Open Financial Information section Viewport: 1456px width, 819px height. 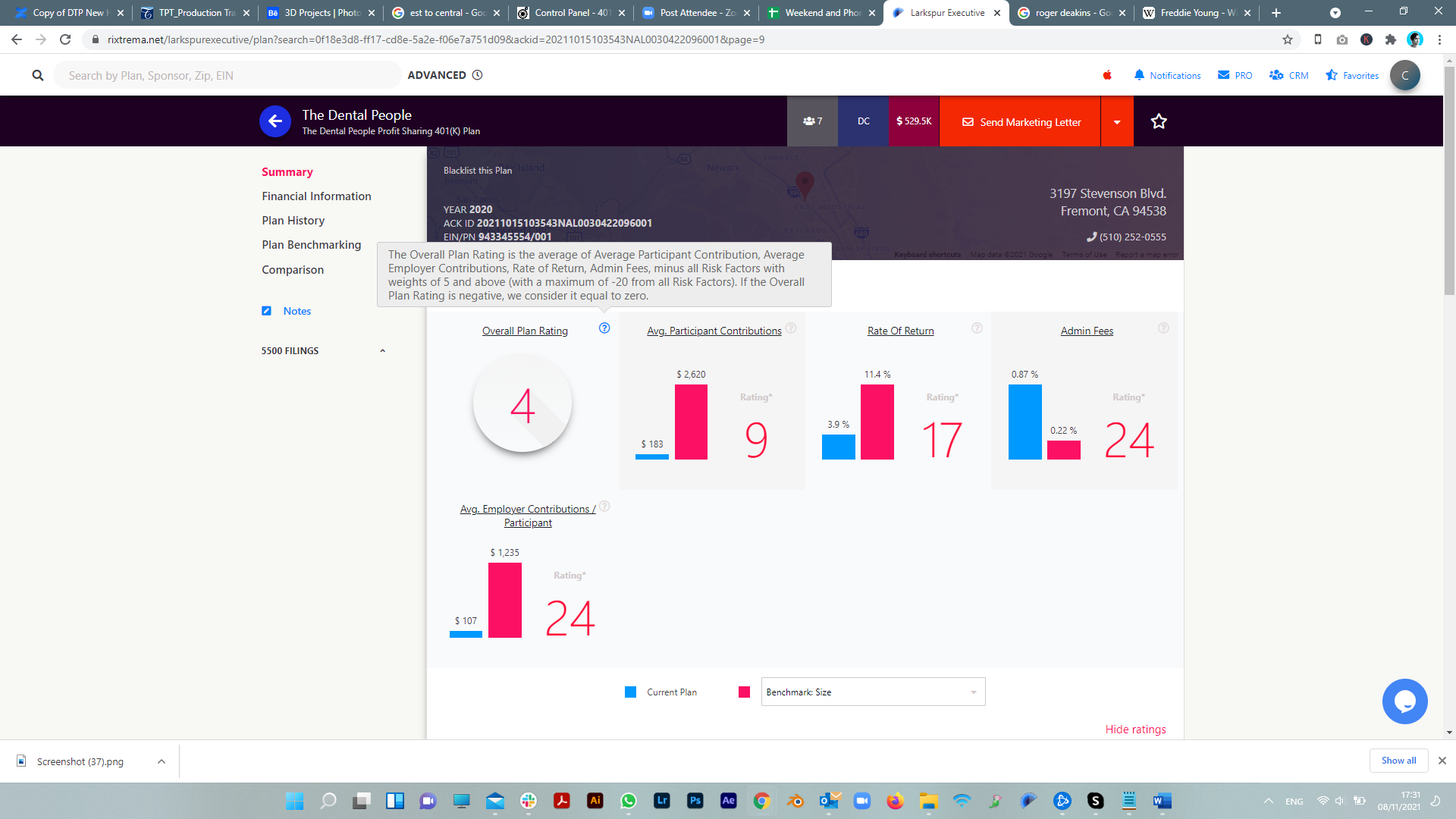316,196
